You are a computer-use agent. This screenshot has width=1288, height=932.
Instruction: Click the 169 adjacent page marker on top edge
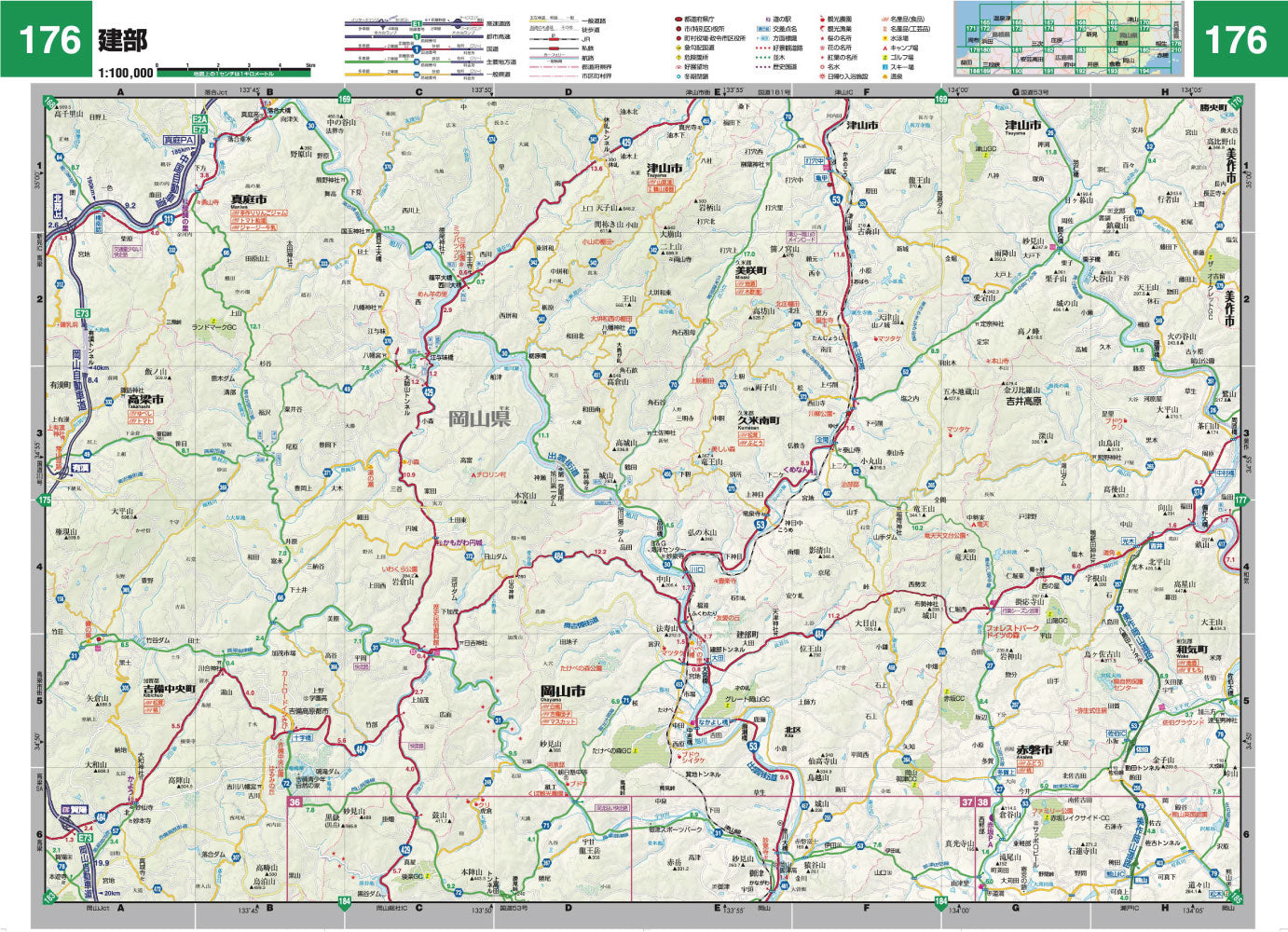click(x=345, y=98)
